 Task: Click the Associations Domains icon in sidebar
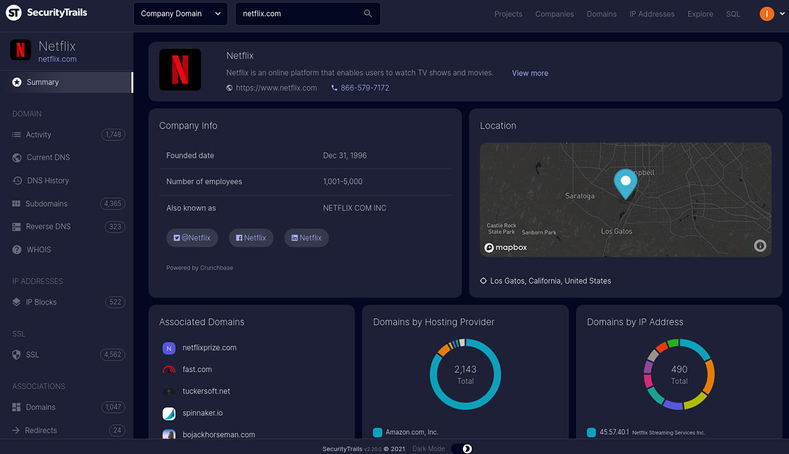[x=16, y=407]
